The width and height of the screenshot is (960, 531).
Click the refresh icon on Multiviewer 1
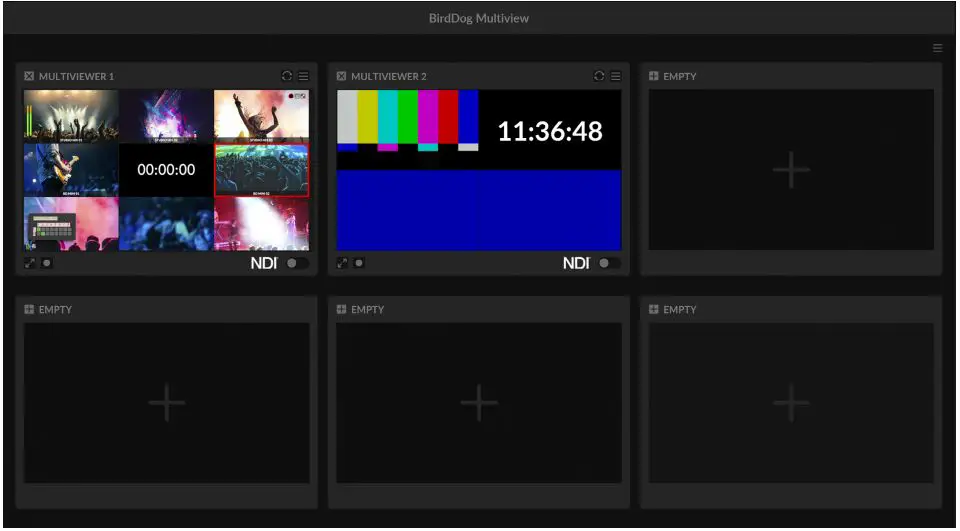click(287, 76)
